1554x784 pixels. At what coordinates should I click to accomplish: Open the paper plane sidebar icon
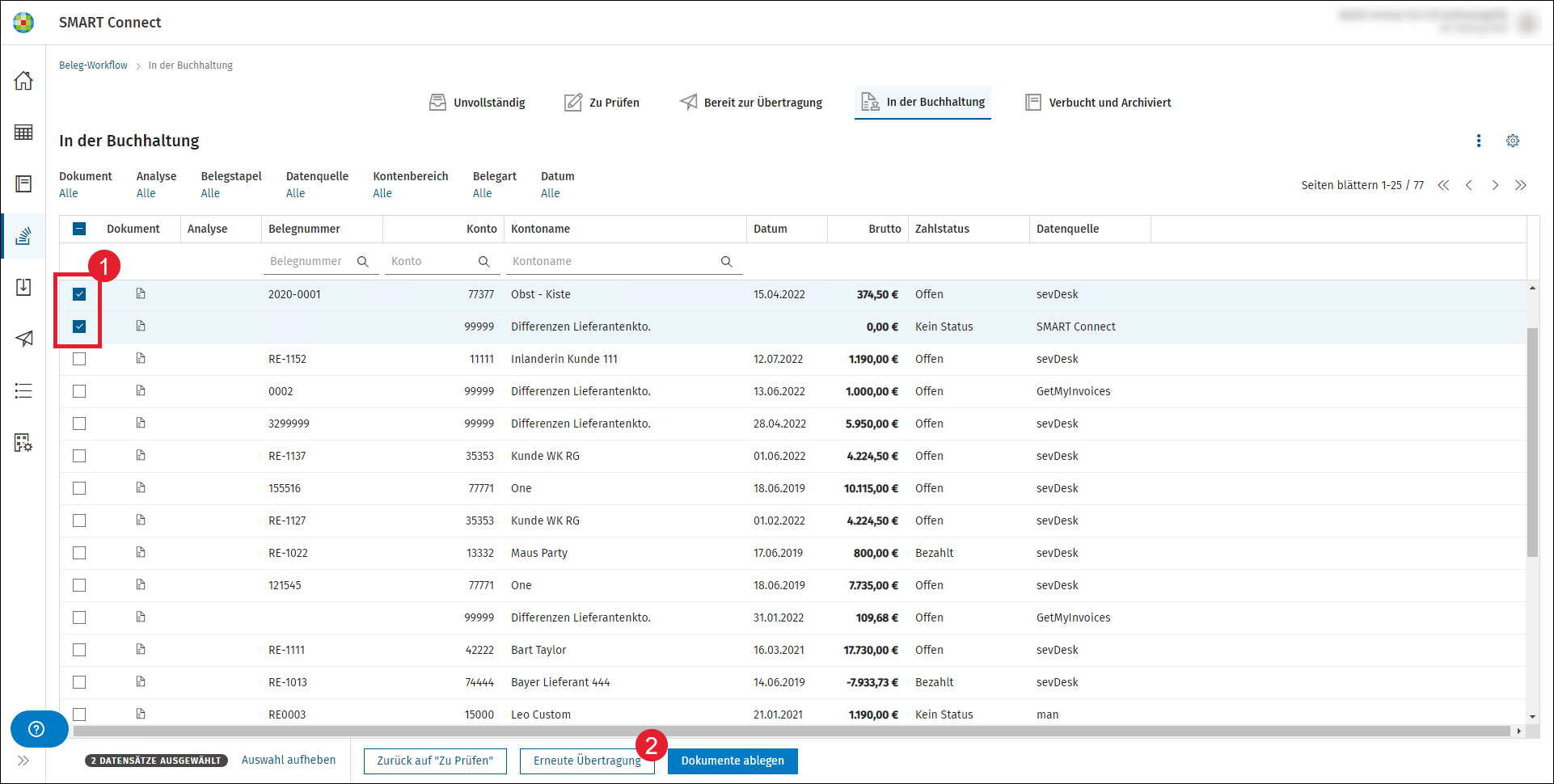[x=23, y=339]
